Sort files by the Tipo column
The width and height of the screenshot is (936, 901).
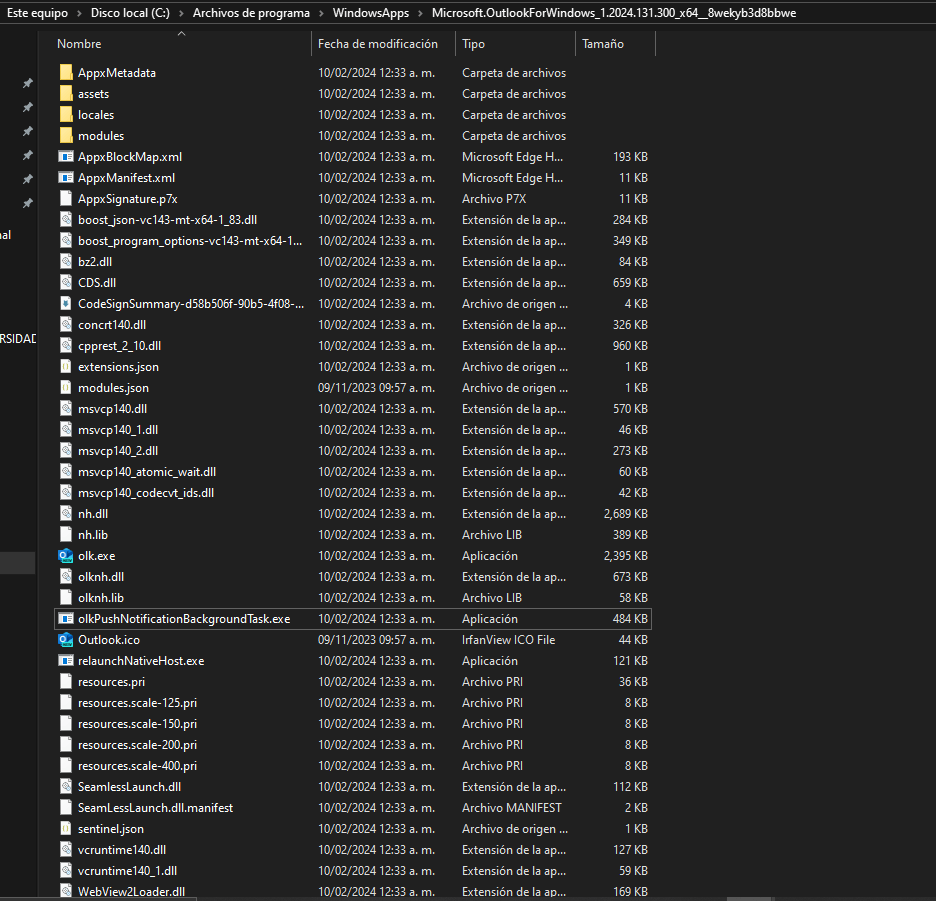(x=473, y=44)
